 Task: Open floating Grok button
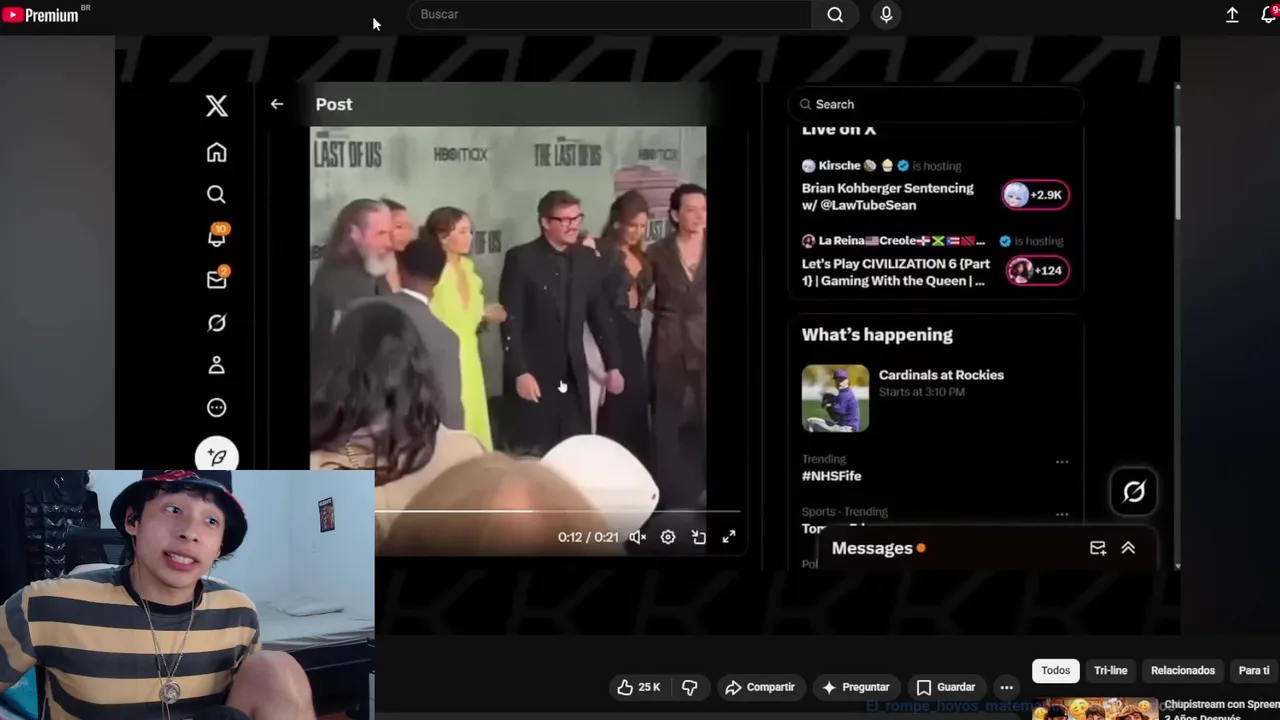[x=1134, y=491]
